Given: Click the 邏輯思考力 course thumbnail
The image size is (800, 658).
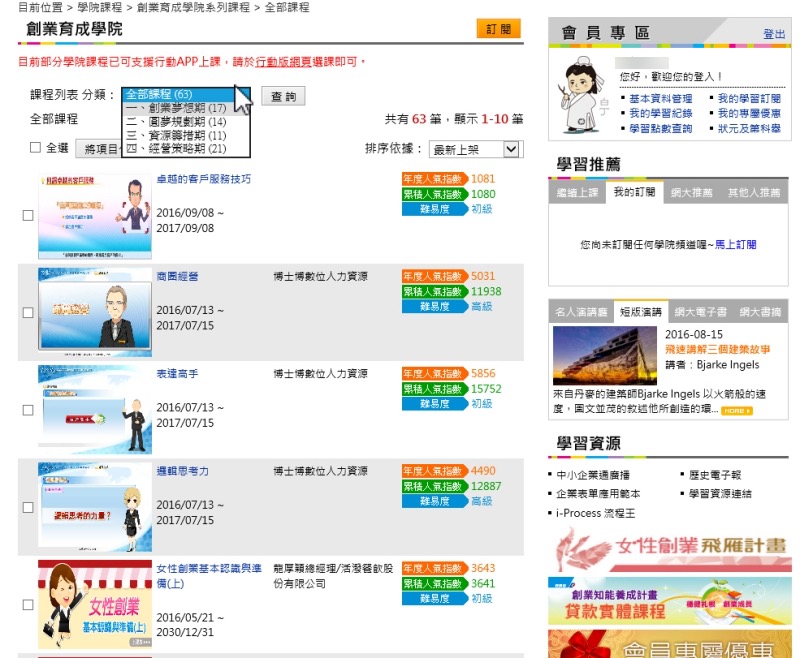Looking at the screenshot, I should (x=95, y=507).
